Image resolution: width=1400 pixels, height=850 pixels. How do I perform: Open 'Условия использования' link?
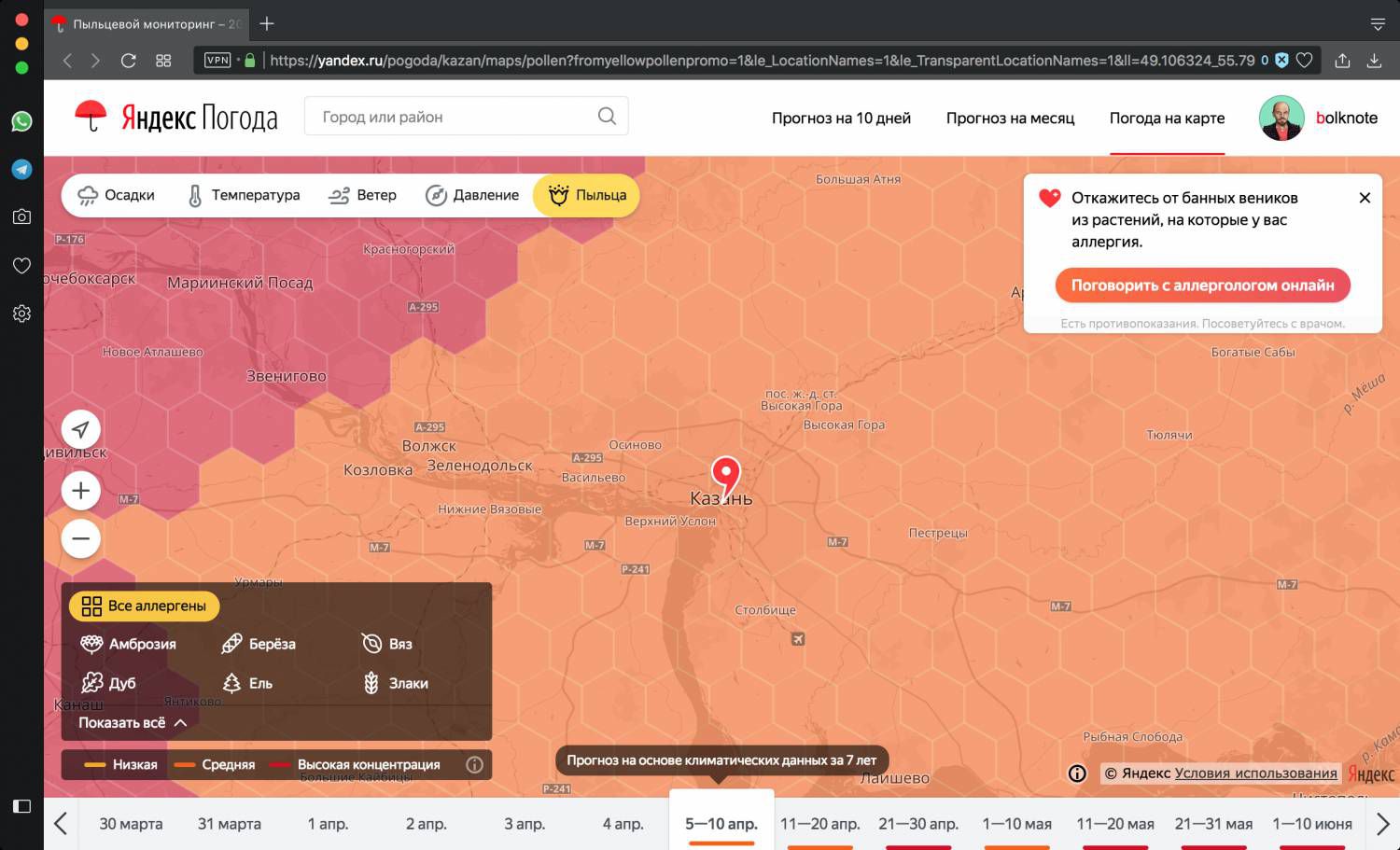point(1255,773)
